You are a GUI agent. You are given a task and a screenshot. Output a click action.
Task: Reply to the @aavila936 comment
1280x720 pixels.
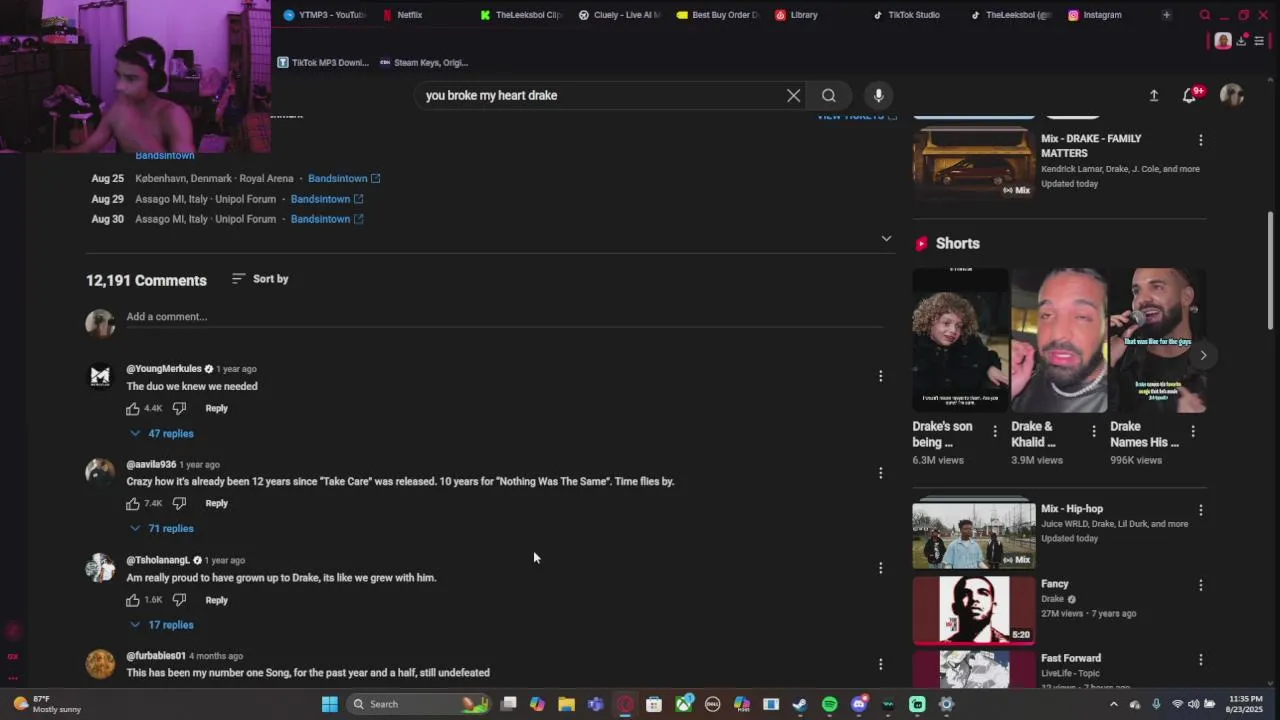point(216,503)
